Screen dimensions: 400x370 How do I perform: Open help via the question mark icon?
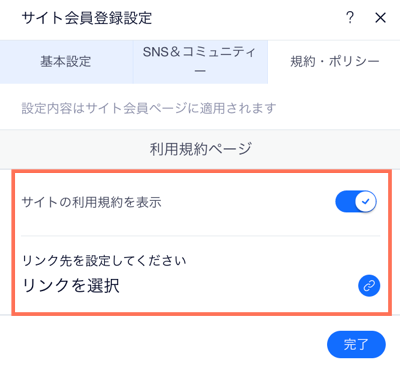pyautogui.click(x=350, y=17)
